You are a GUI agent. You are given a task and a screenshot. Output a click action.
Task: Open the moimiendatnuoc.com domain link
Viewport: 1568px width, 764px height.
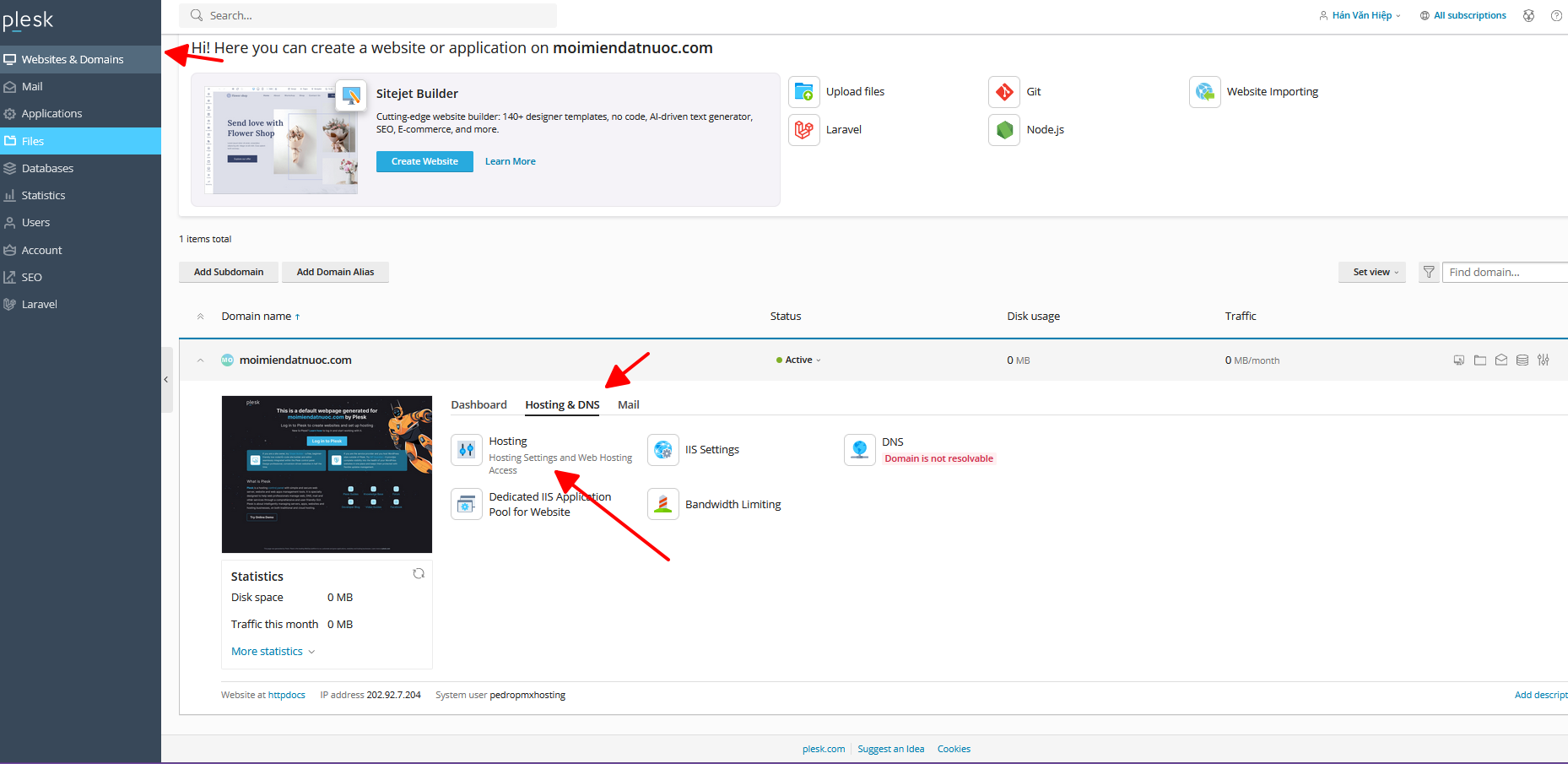point(295,360)
